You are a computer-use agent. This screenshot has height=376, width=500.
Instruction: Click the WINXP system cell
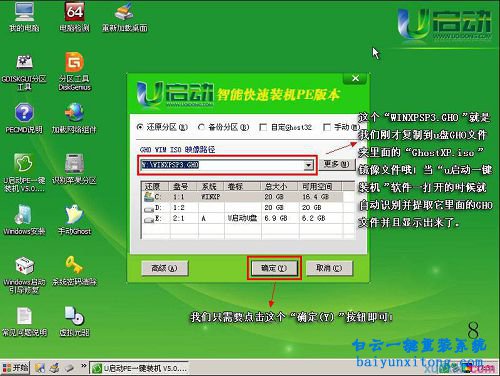(x=210, y=197)
